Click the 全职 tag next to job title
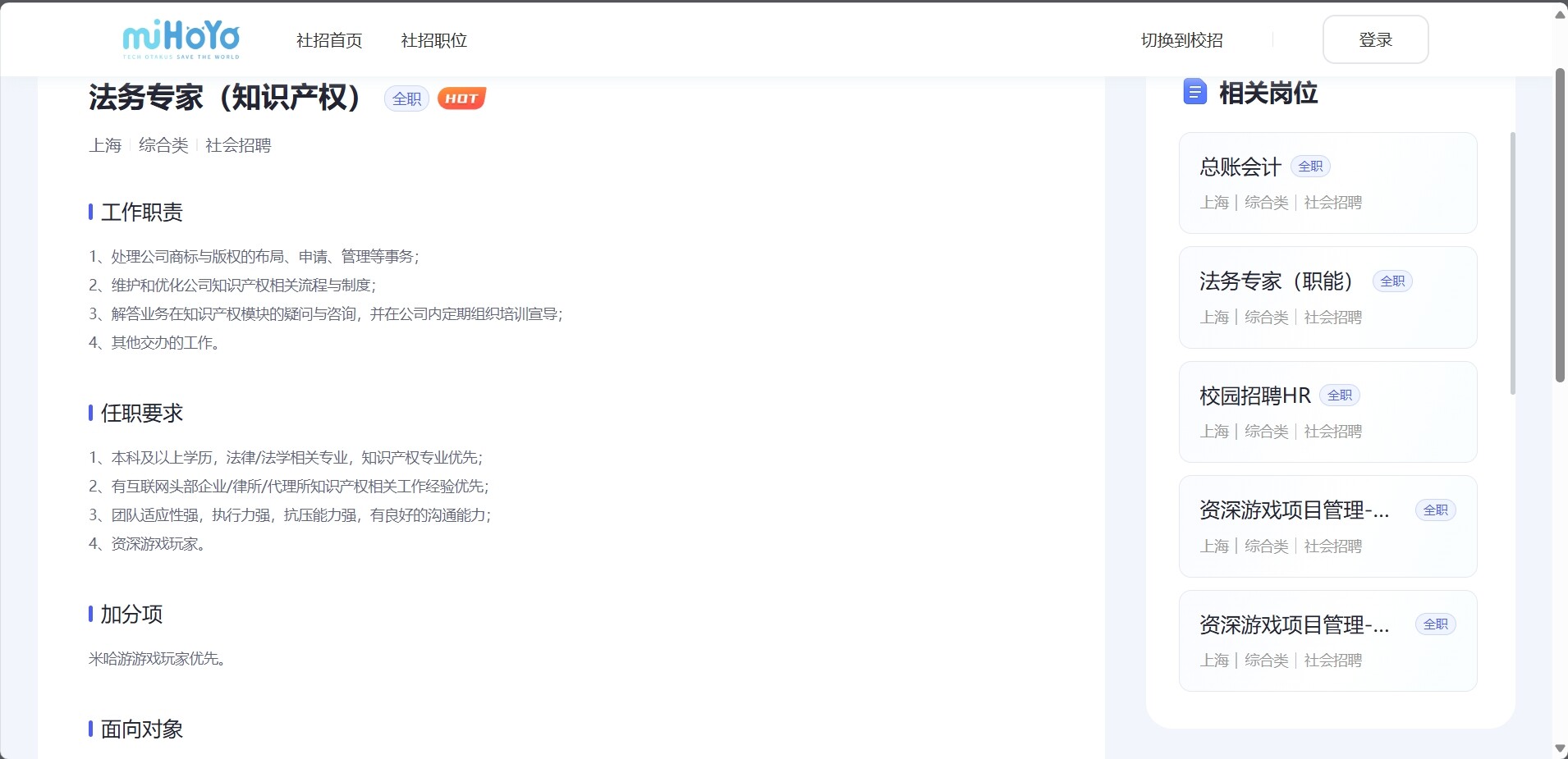 point(406,98)
